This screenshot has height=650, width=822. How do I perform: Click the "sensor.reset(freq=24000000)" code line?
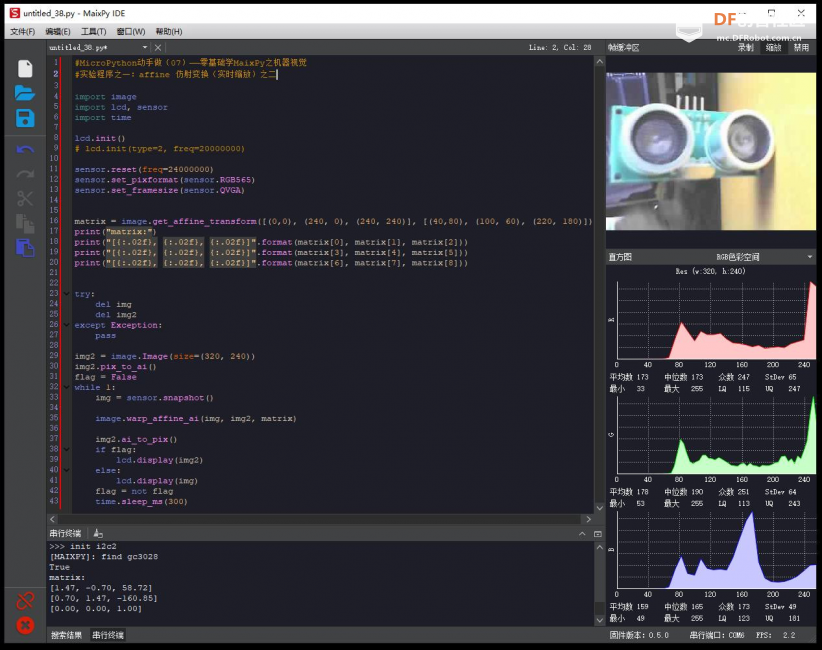(x=144, y=169)
